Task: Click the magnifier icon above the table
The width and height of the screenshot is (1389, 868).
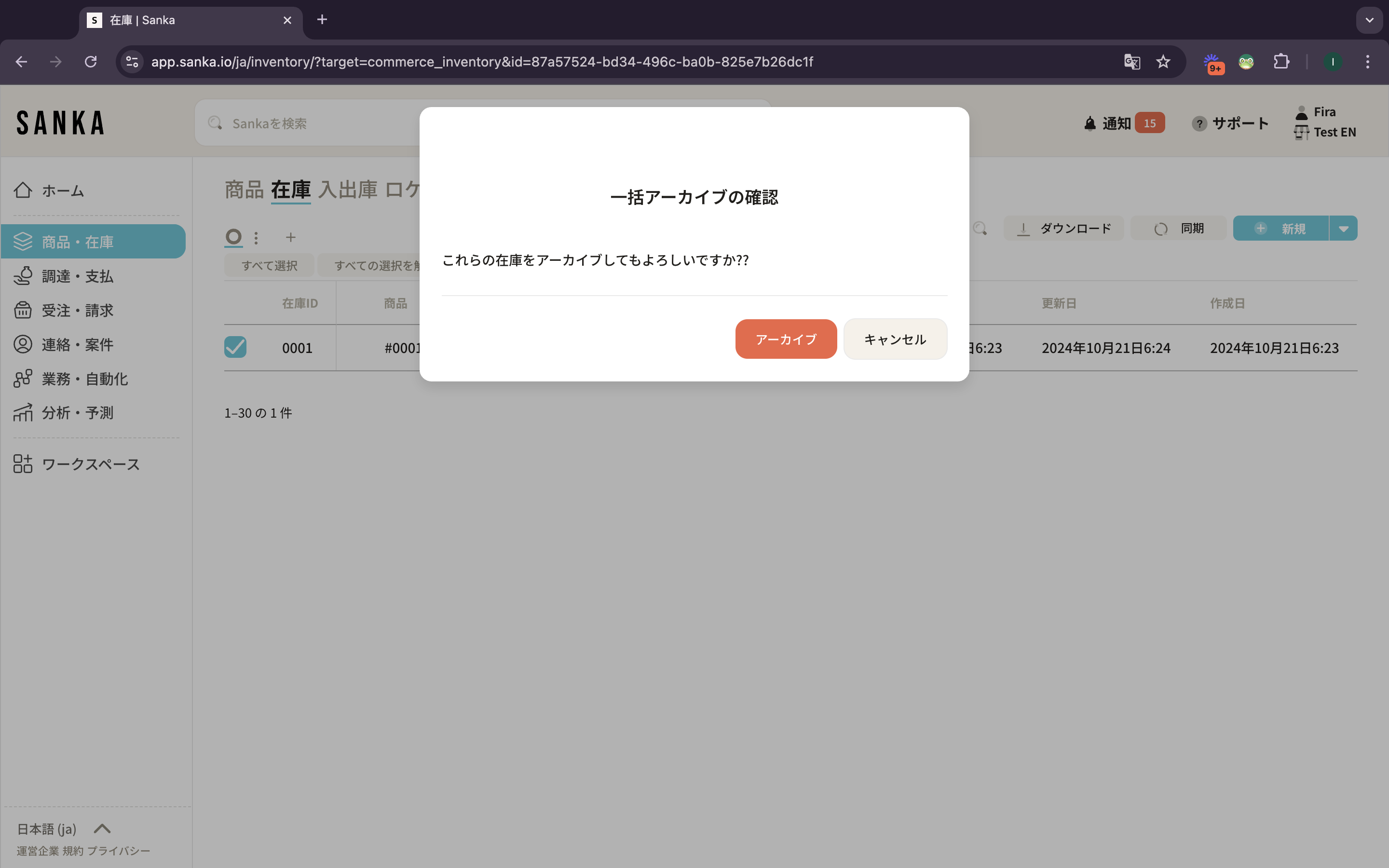Action: [x=980, y=229]
